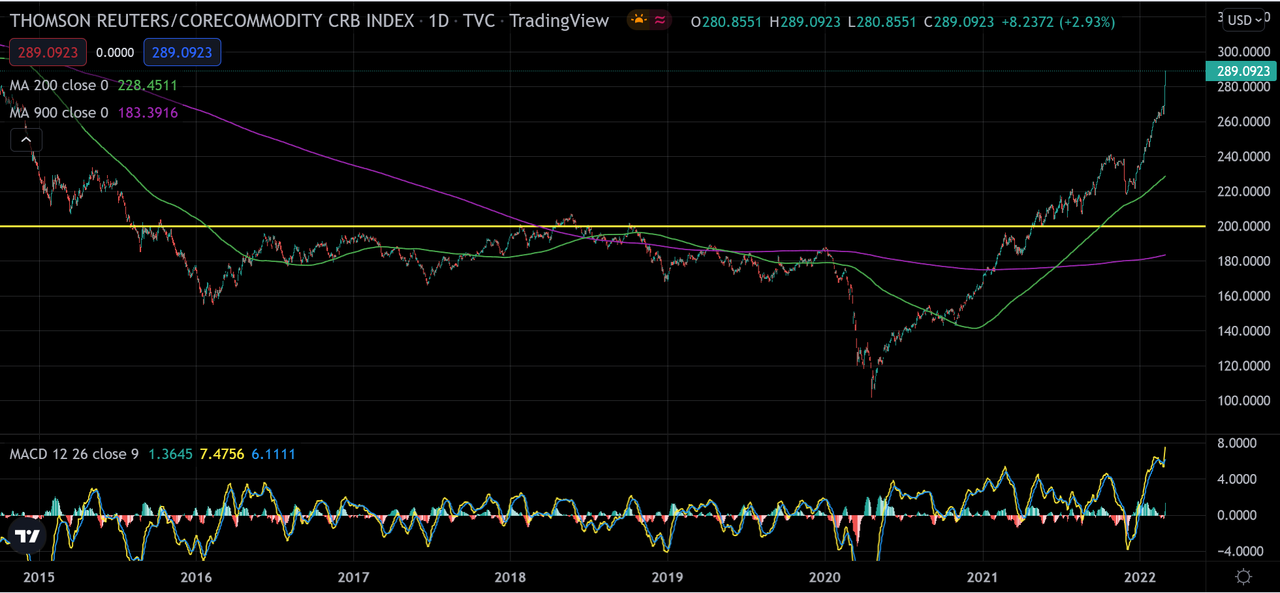The width and height of the screenshot is (1280, 593).
Task: Click the MA 200 value 228.4511
Action: pos(147,86)
